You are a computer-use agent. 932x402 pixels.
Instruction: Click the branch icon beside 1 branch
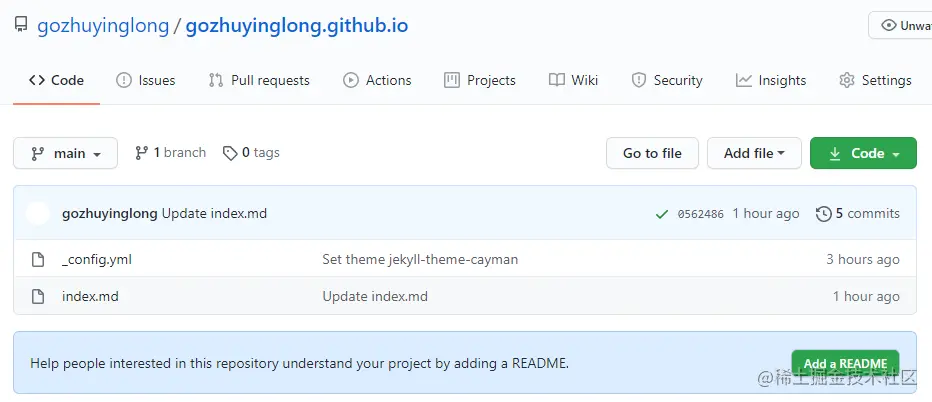pos(141,153)
